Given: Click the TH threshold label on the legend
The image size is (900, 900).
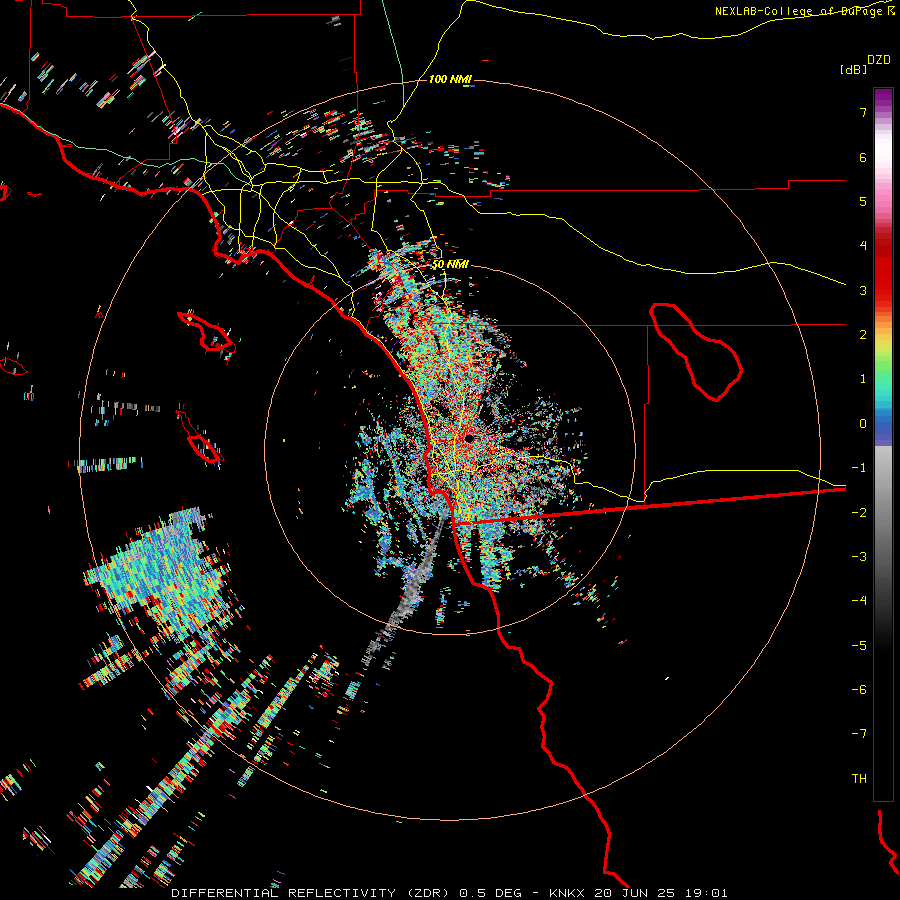Looking at the screenshot, I should [x=859, y=779].
